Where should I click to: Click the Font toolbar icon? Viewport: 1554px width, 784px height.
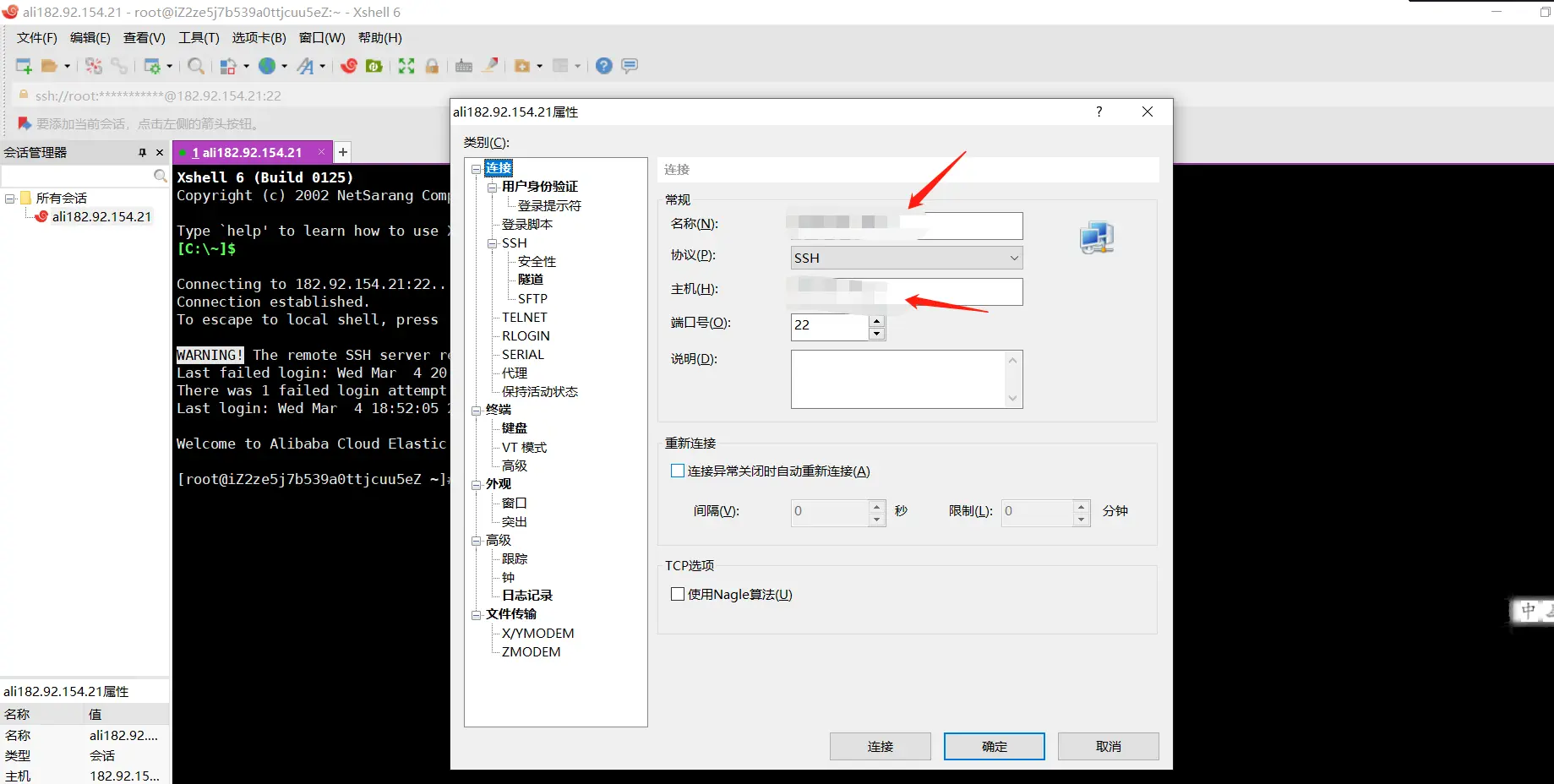(306, 66)
